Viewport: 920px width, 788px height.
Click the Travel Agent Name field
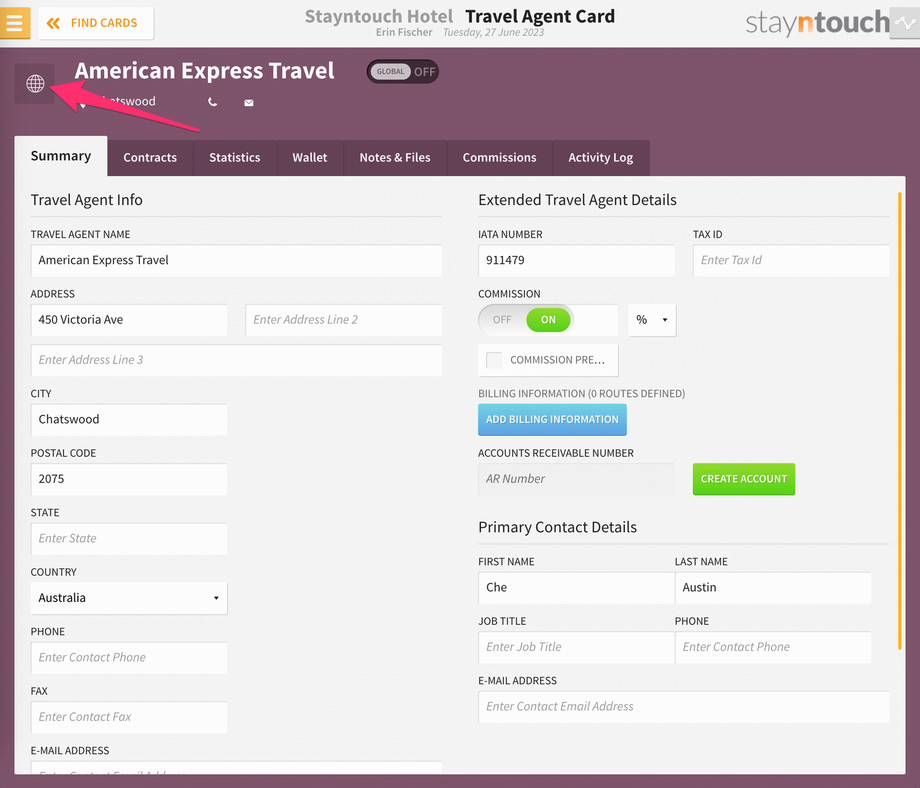(236, 261)
